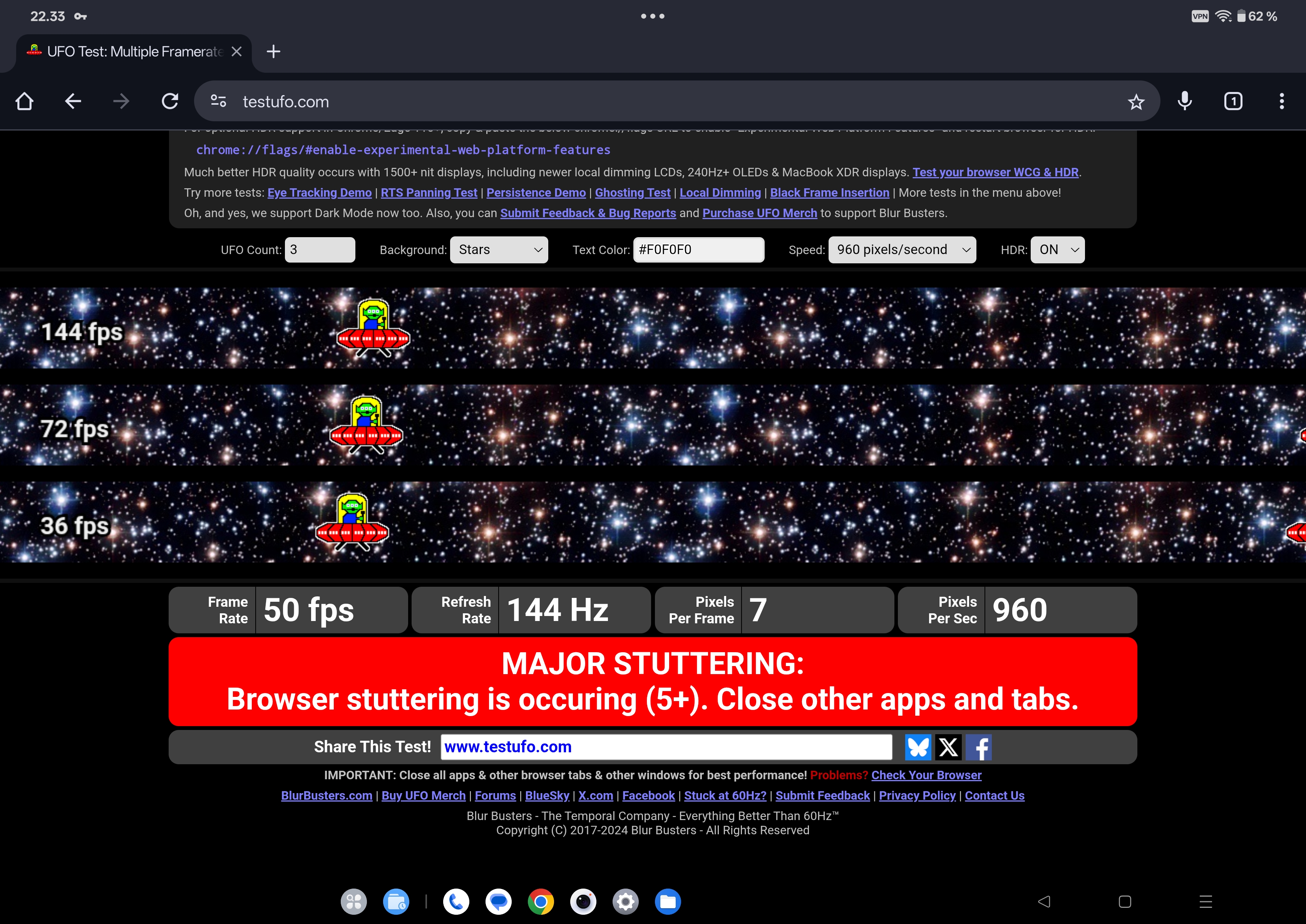Share test via Facebook icon

click(979, 747)
